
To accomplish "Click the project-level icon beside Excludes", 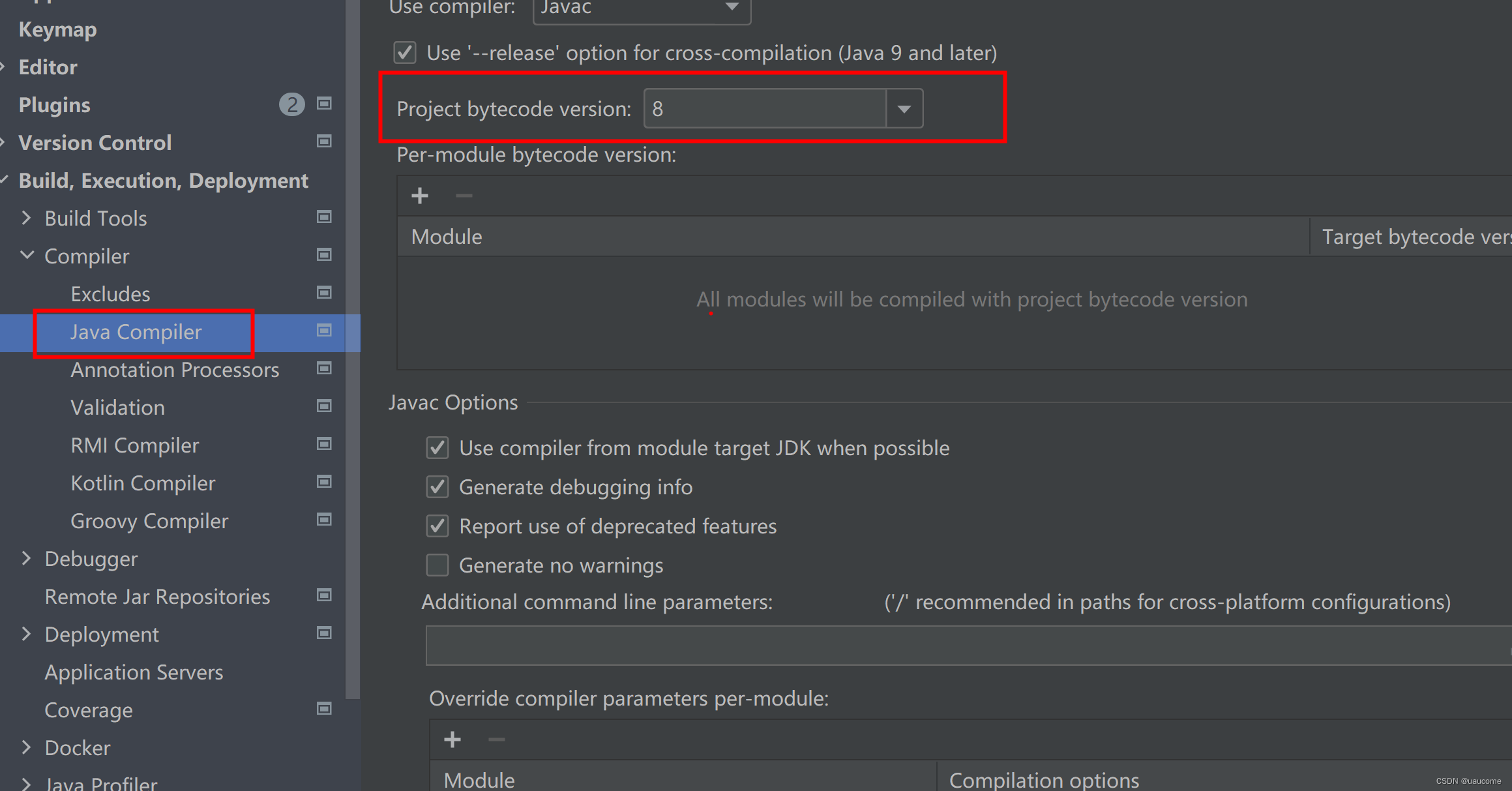I will tap(324, 293).
